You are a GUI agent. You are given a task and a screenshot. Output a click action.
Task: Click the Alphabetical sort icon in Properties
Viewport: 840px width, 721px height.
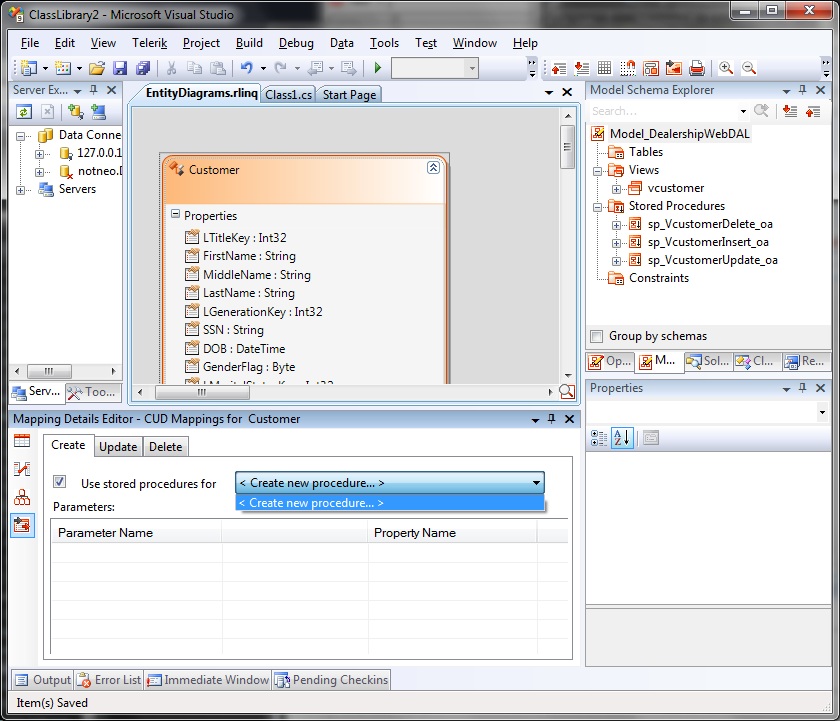click(622, 438)
